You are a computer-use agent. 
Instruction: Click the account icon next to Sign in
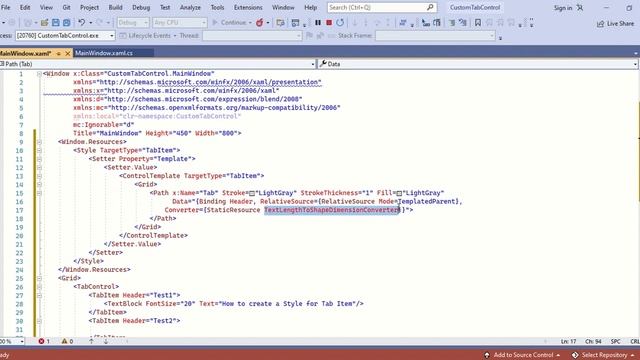point(580,7)
